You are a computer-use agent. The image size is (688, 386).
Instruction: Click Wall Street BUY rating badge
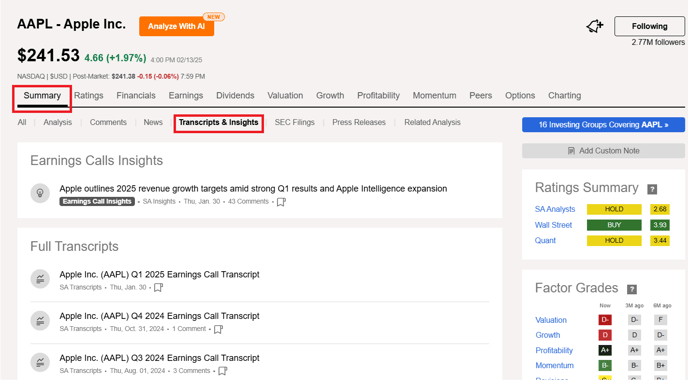[614, 225]
